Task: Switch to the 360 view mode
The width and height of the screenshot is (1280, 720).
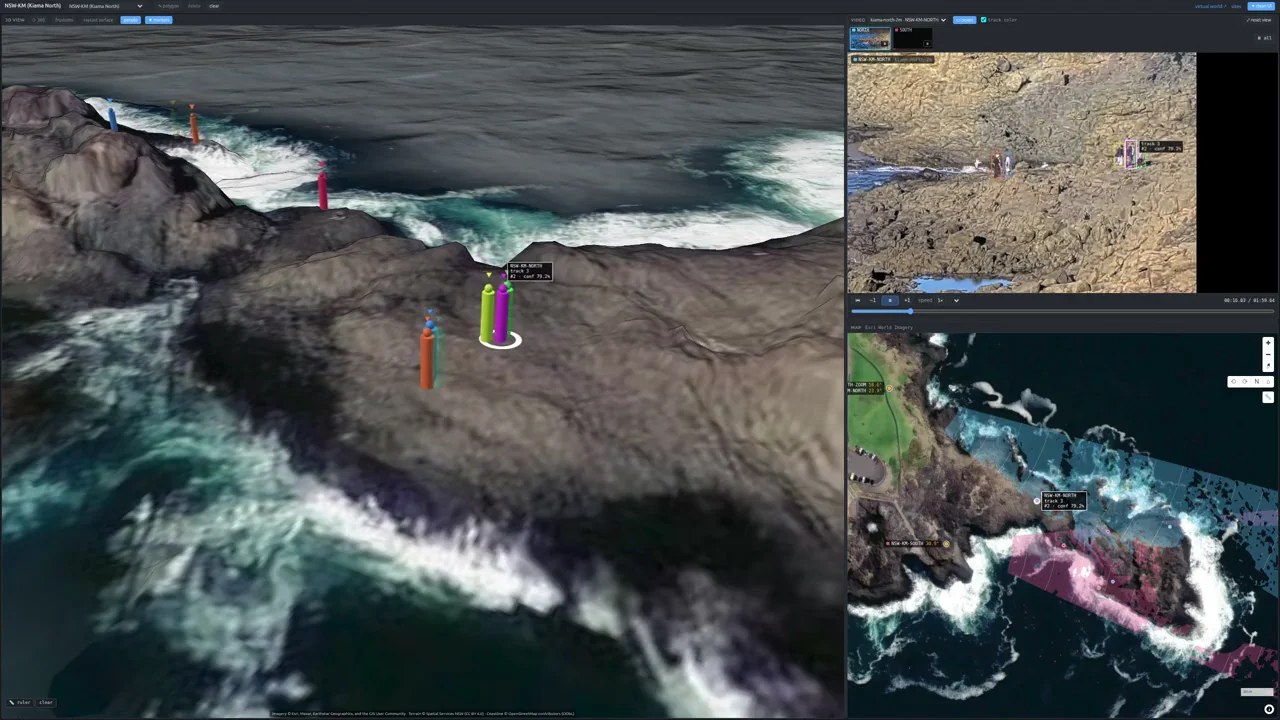Action: point(39,20)
